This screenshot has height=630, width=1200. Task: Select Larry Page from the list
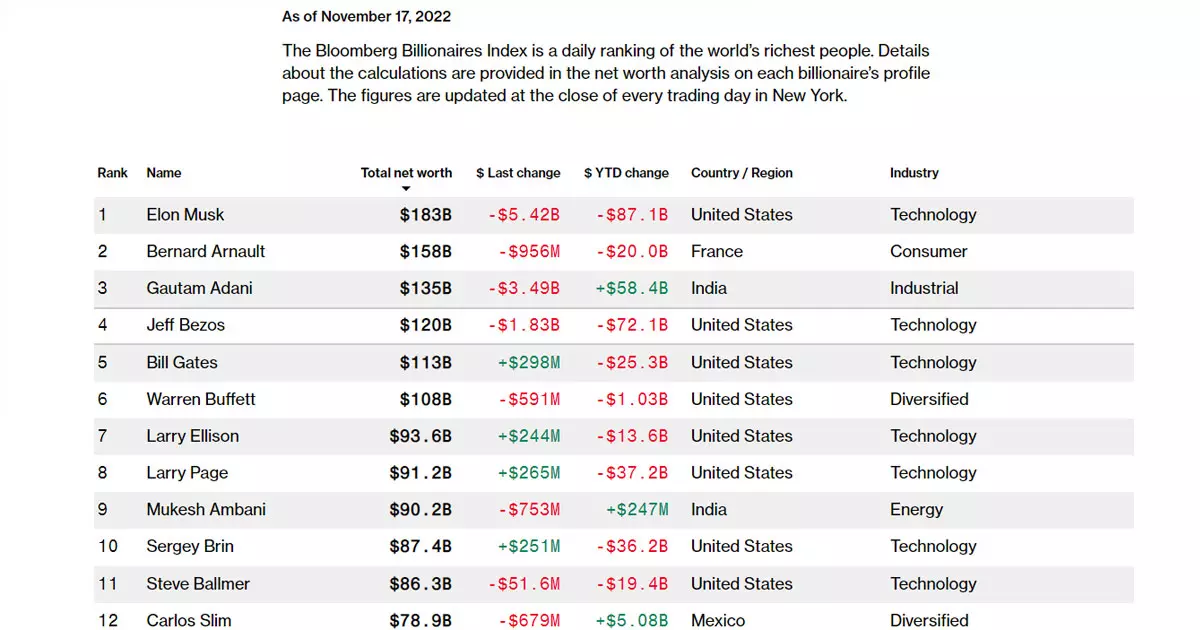tap(187, 473)
